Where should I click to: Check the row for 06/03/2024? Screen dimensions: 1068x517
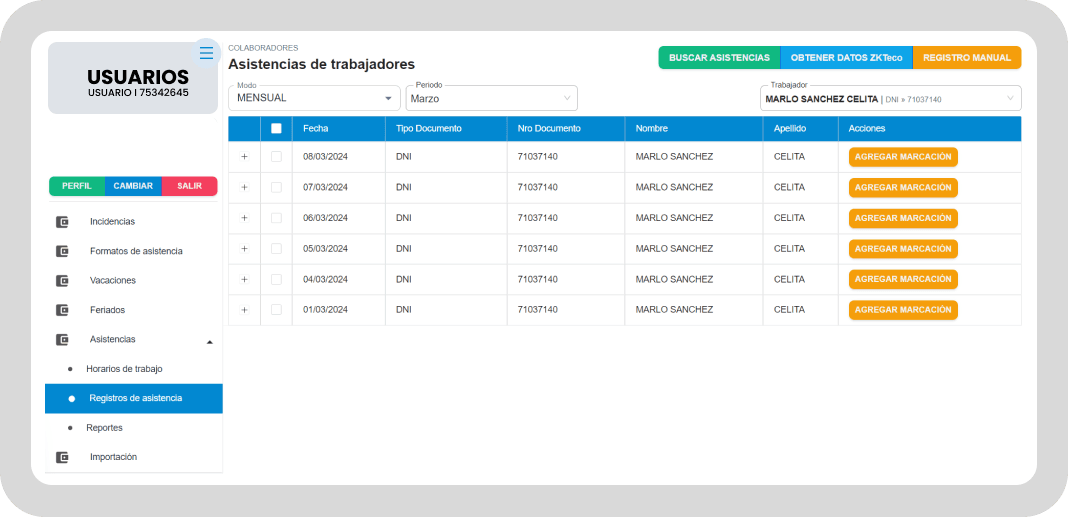(x=276, y=218)
